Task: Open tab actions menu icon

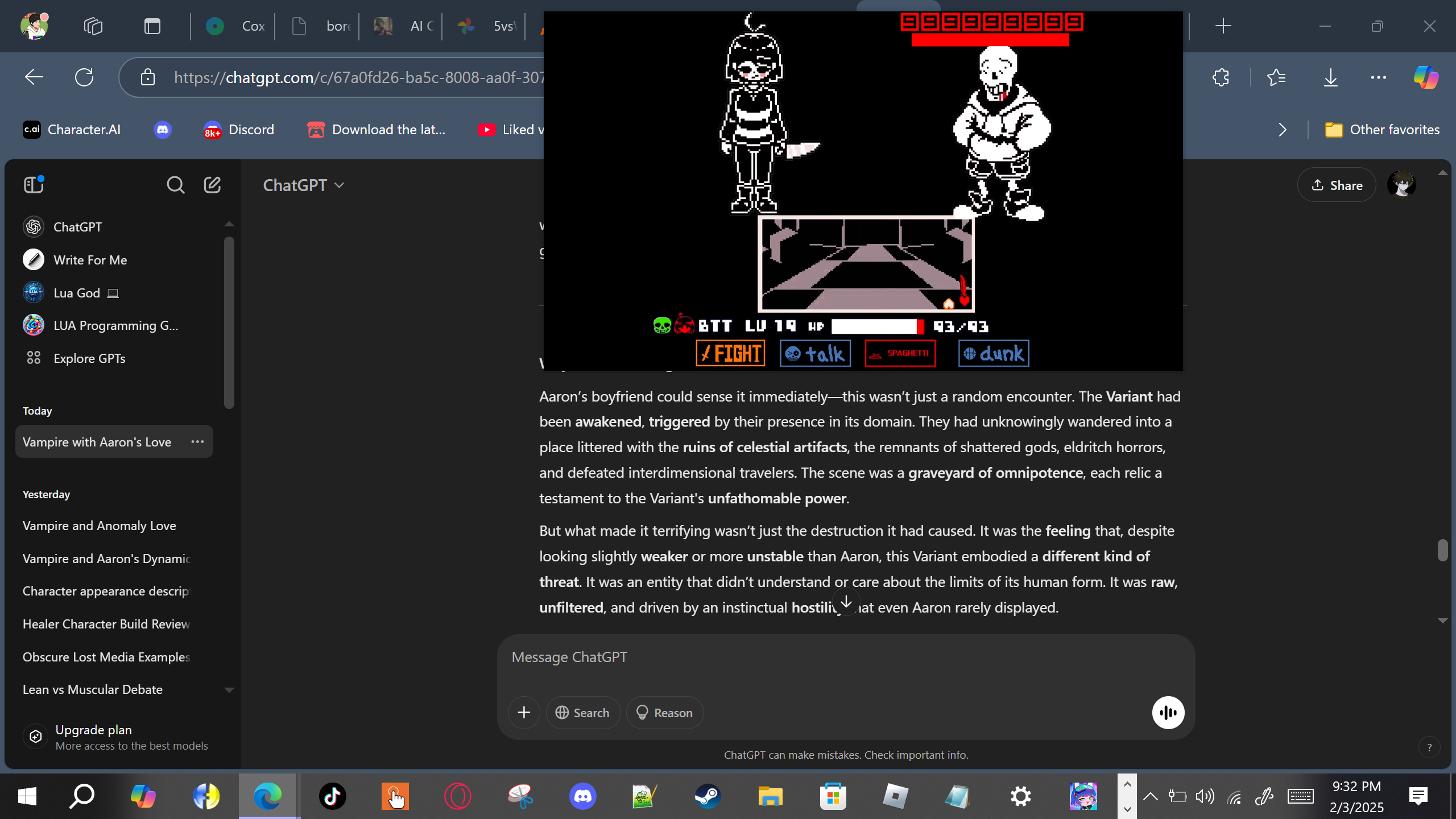Action: (152, 26)
